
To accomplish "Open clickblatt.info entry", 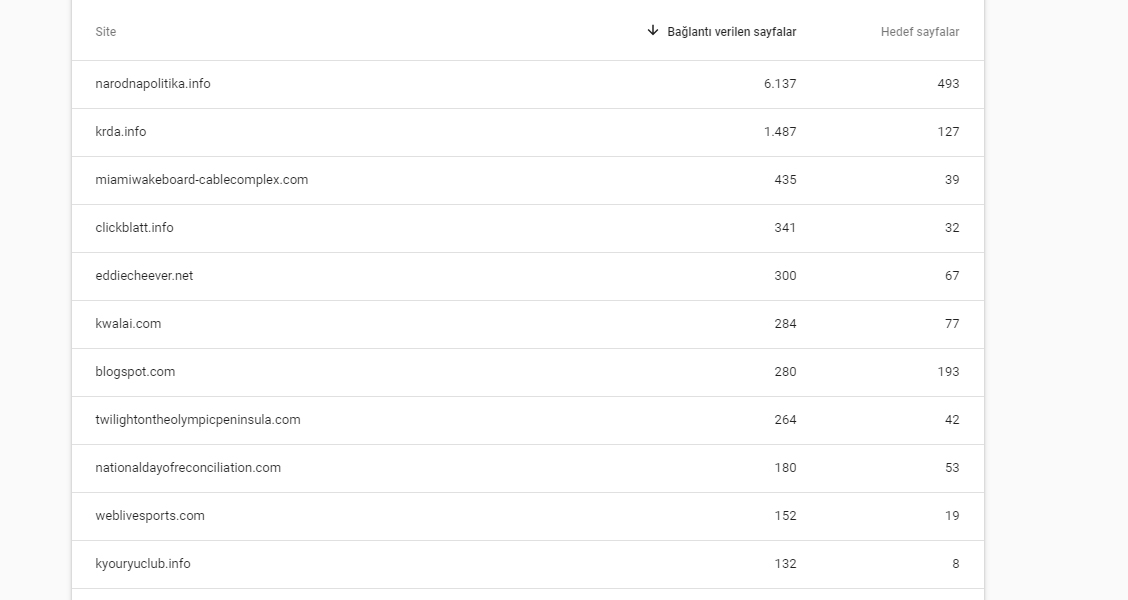I will pyautogui.click(x=528, y=228).
